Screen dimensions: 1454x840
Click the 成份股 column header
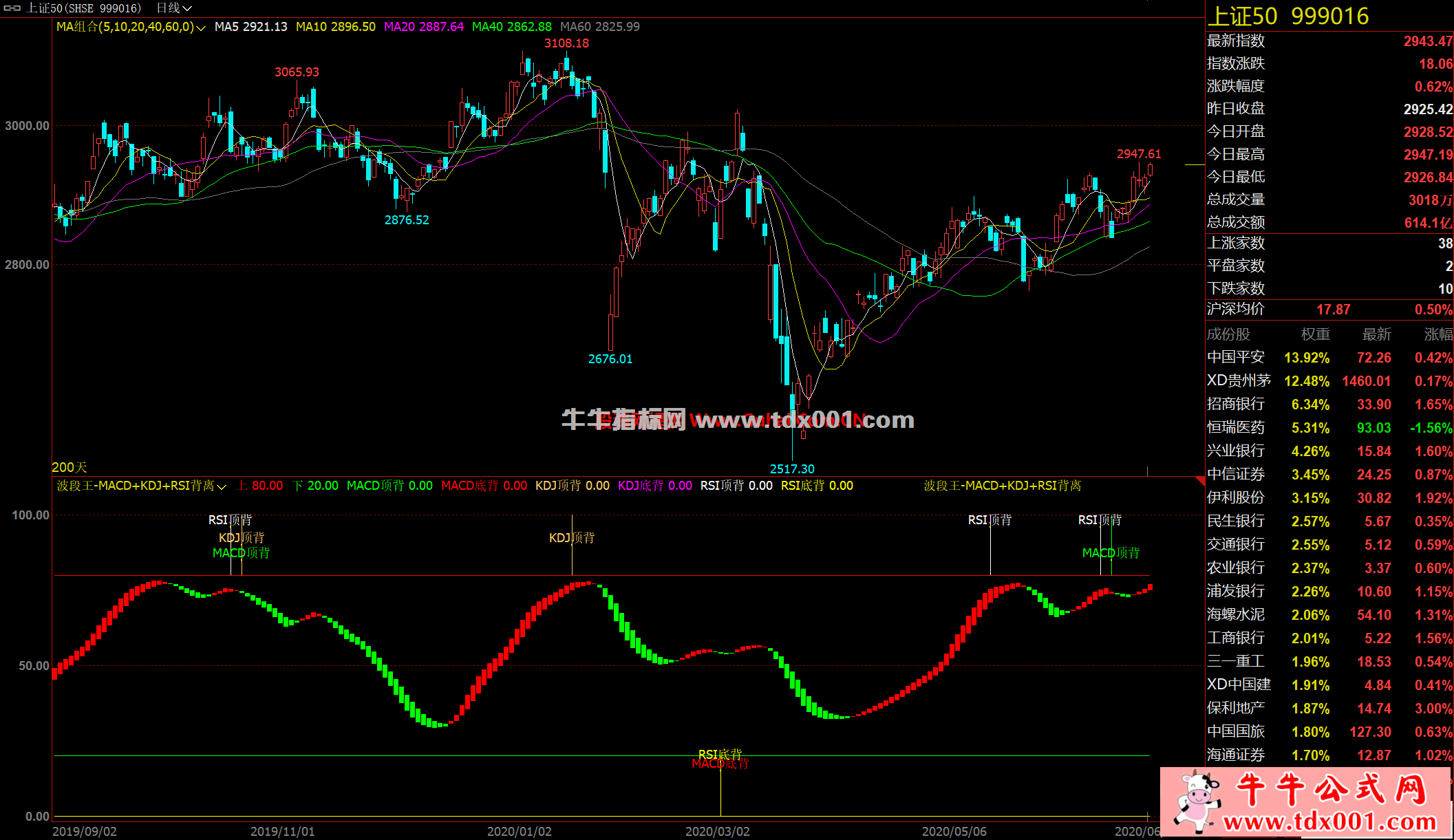click(x=1228, y=335)
